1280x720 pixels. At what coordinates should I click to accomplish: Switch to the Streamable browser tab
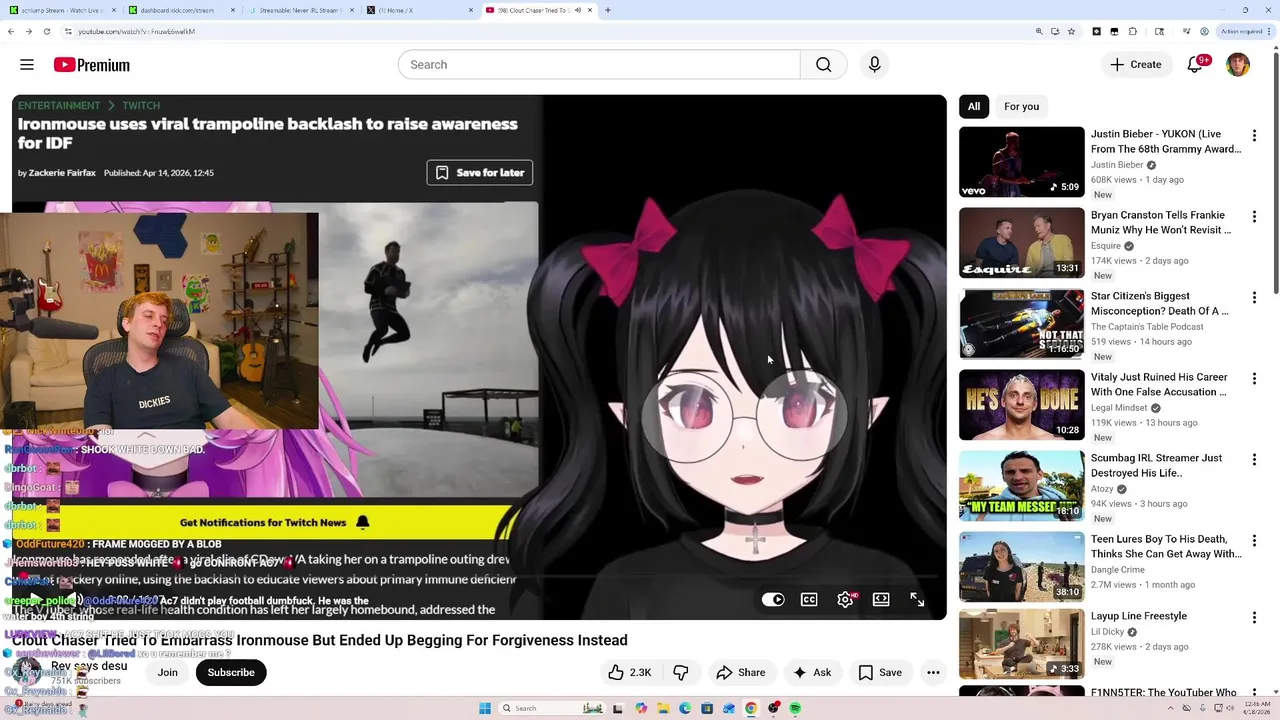(x=300, y=10)
